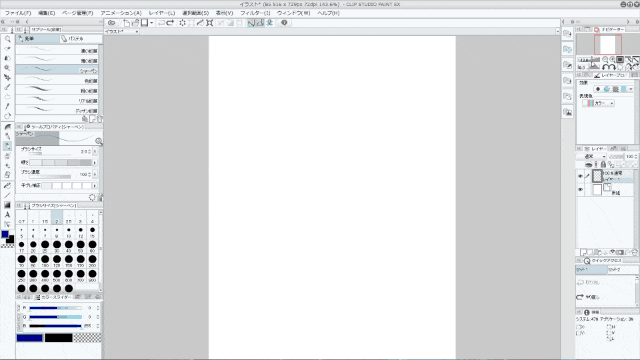
Task: Open Layer Property effect dropdown arrow
Action: pos(631,89)
